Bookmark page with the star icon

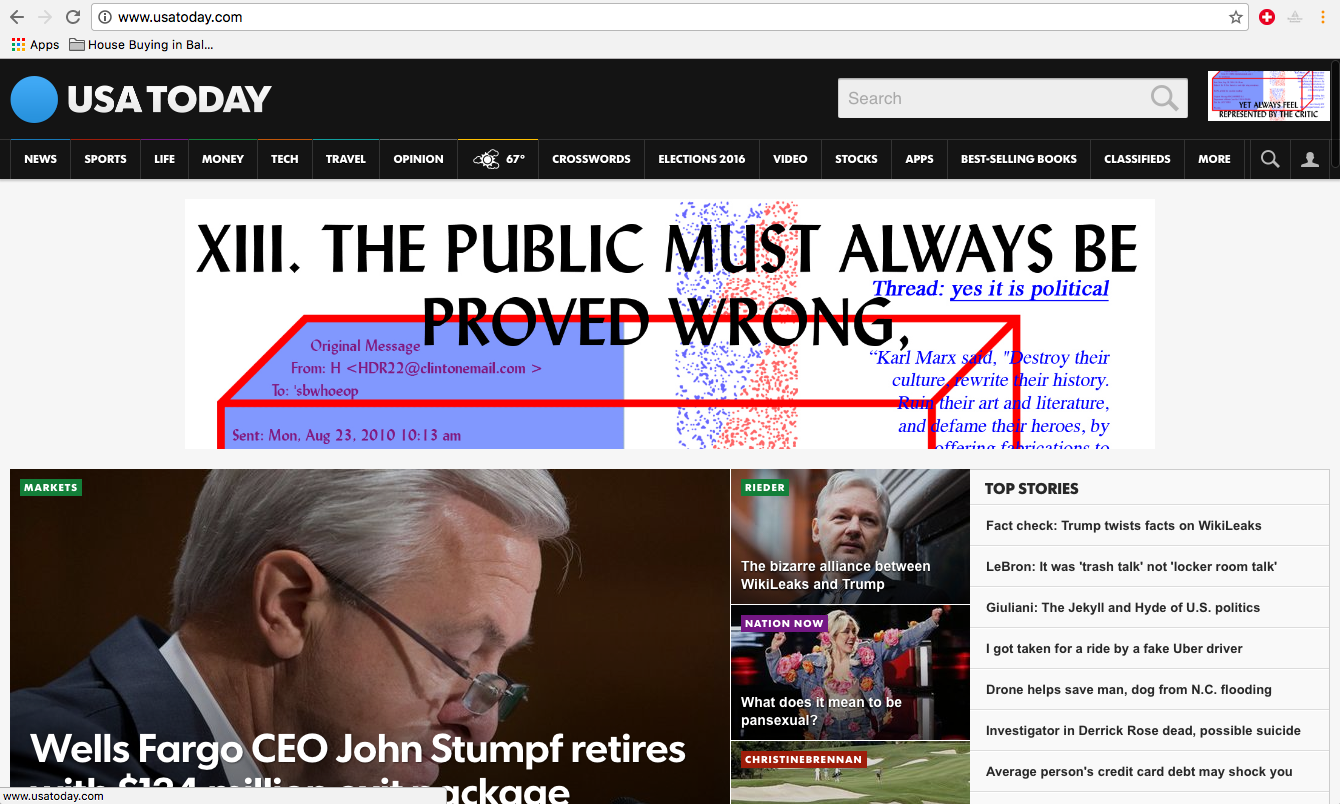pyautogui.click(x=1236, y=17)
